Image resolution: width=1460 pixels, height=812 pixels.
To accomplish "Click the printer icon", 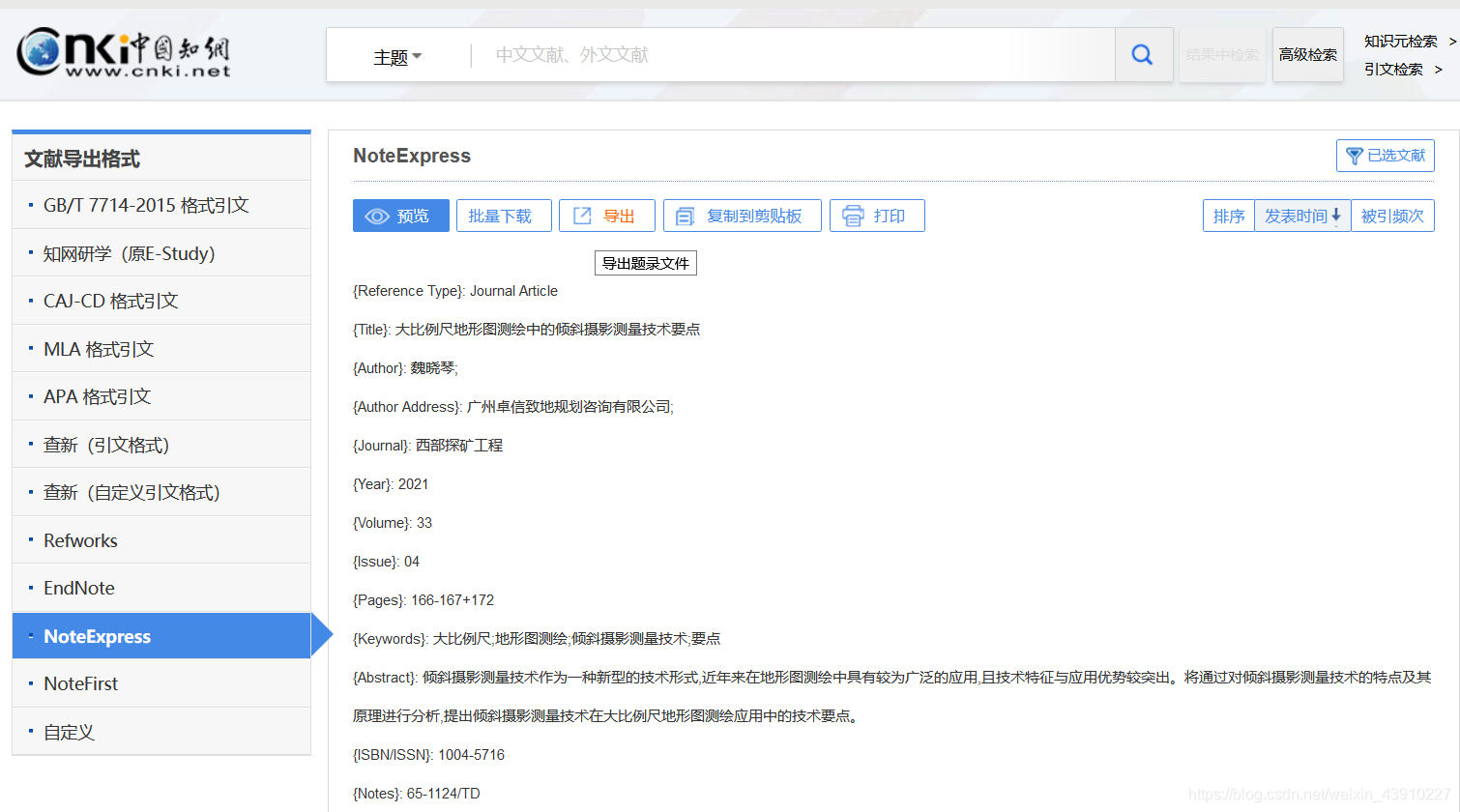I will 853,216.
